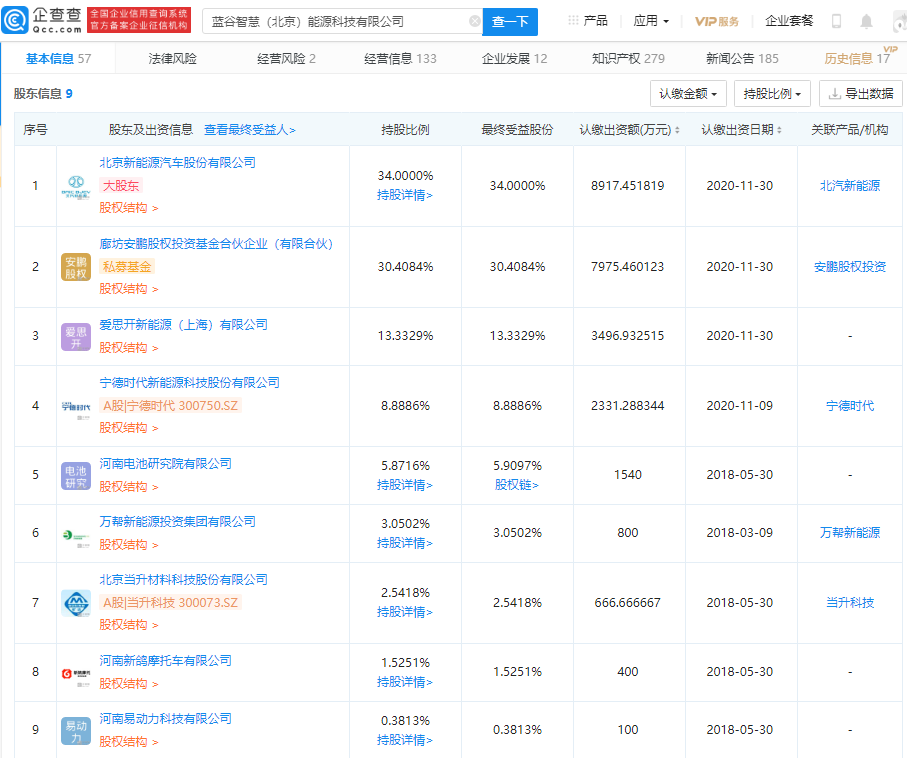
Task: Open the 持股比例 dropdown
Action: [x=769, y=93]
